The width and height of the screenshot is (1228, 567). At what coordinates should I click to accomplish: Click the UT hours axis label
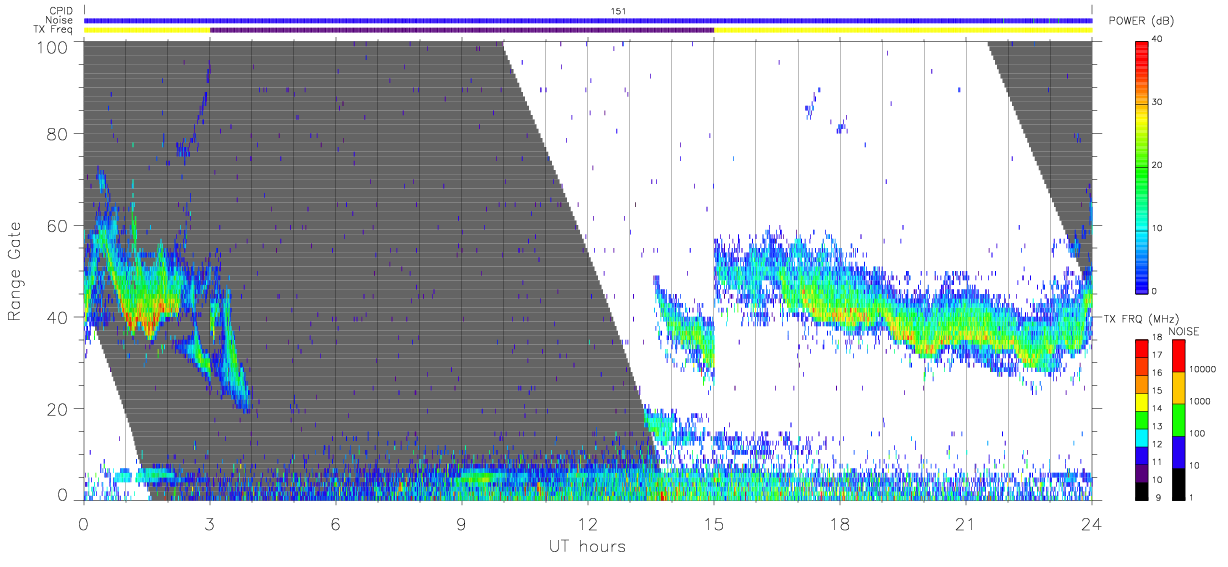click(587, 546)
